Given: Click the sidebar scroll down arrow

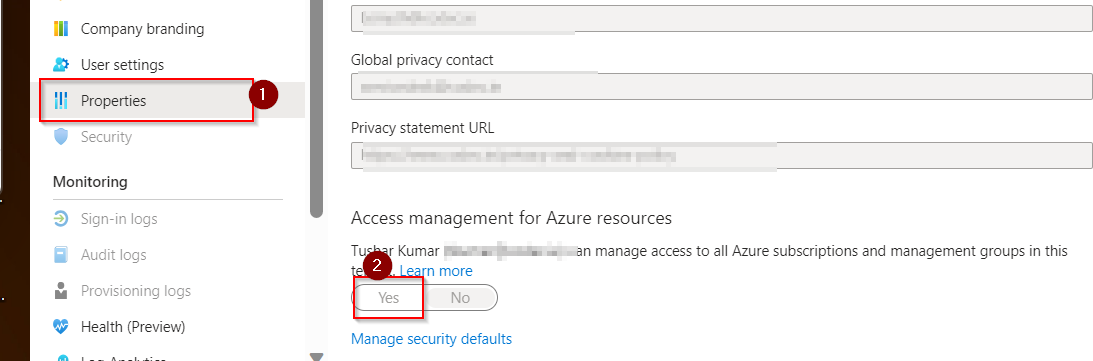Looking at the screenshot, I should pos(317,357).
